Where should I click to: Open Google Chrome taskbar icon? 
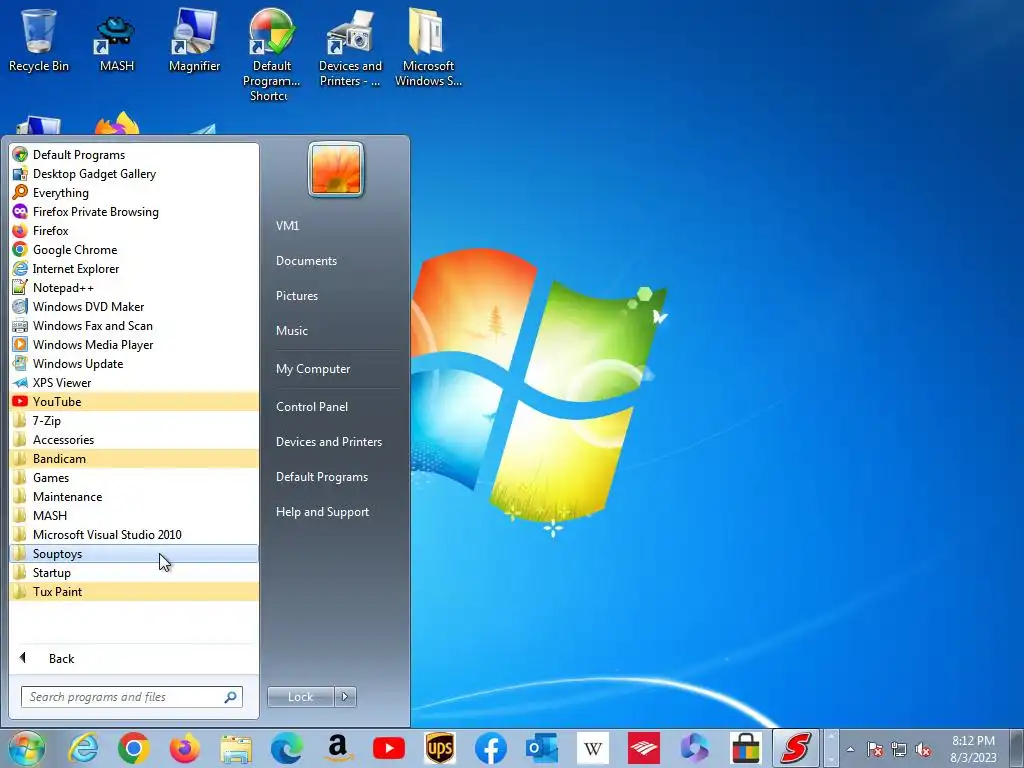(134, 748)
